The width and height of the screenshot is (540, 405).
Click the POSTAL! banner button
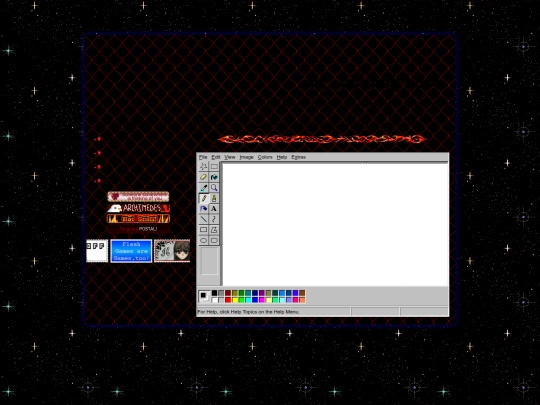pyautogui.click(x=138, y=229)
